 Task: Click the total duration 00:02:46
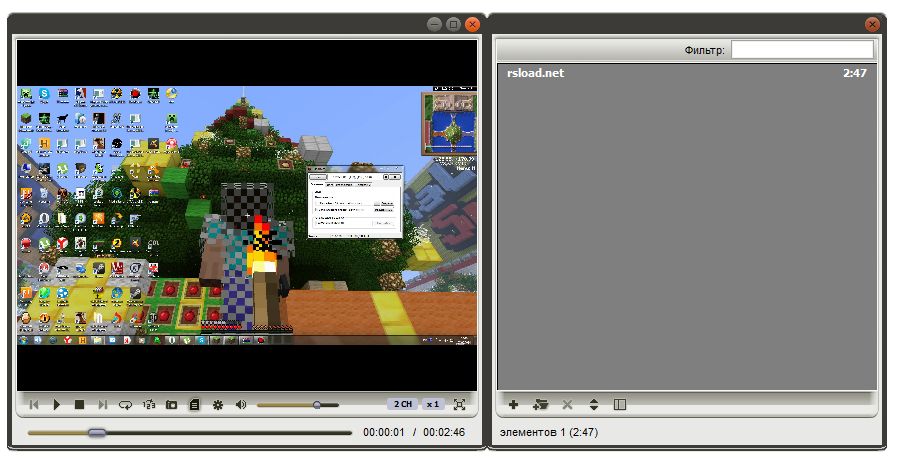444,432
